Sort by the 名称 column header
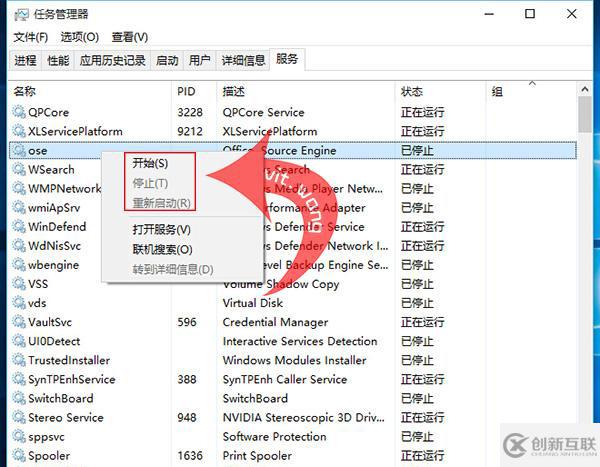The height and width of the screenshot is (467, 600). (x=24, y=91)
